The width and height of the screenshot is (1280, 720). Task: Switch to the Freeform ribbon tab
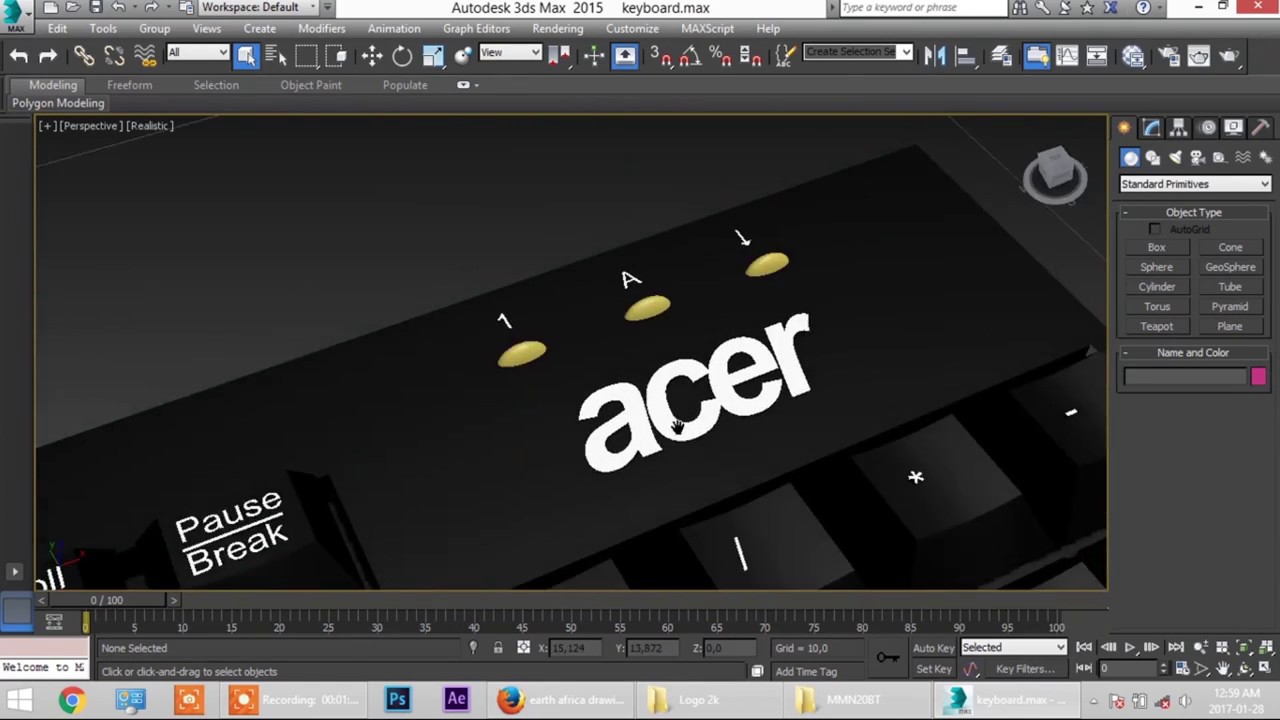[x=130, y=85]
